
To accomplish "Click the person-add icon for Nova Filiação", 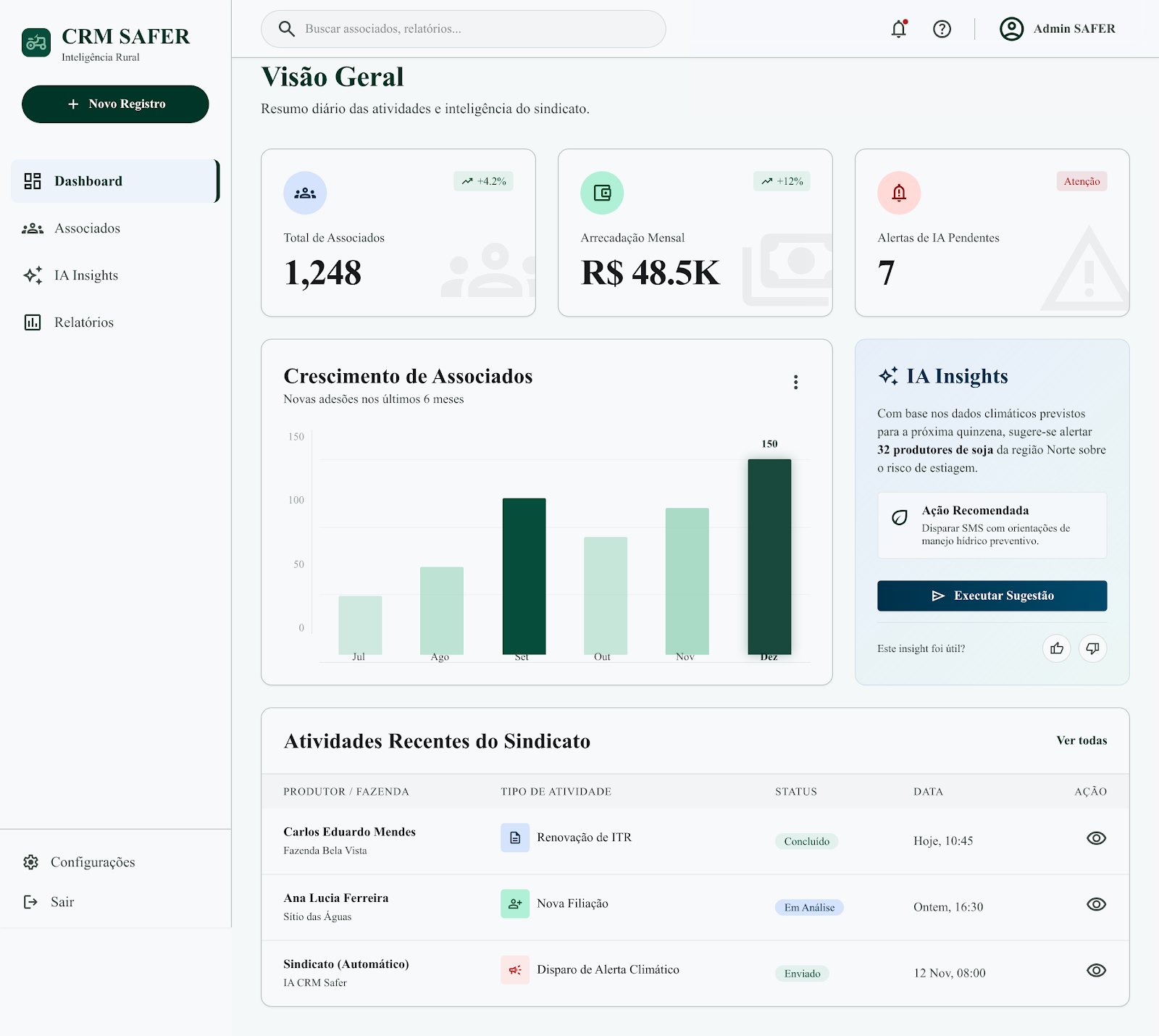I will click(515, 903).
